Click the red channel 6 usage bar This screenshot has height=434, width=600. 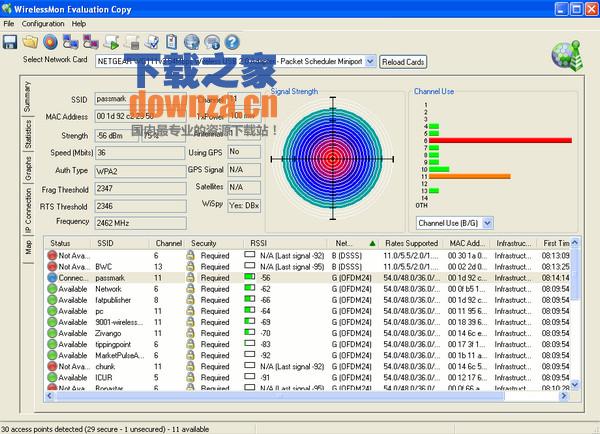coord(500,140)
